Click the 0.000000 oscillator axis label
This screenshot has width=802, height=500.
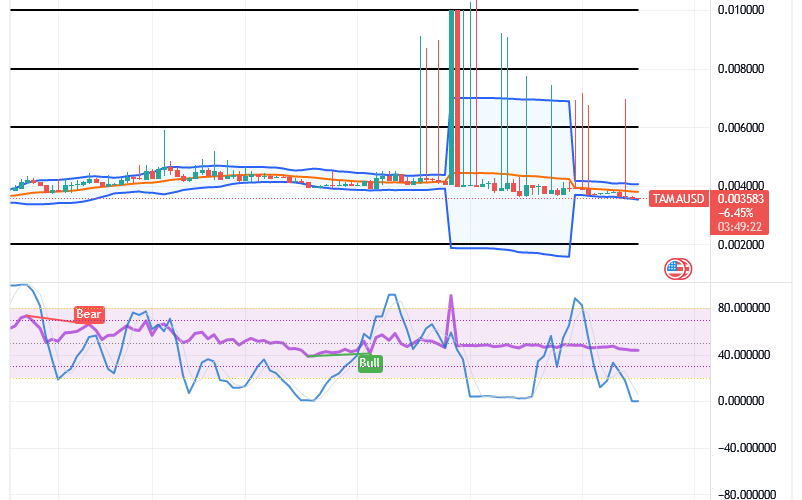pos(741,401)
